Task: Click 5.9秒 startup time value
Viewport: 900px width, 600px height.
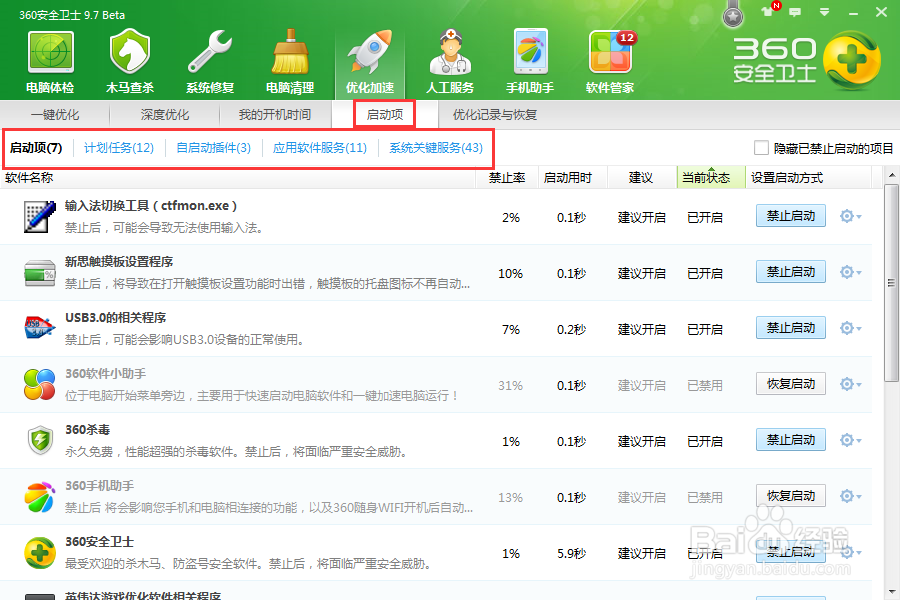Action: click(x=572, y=553)
